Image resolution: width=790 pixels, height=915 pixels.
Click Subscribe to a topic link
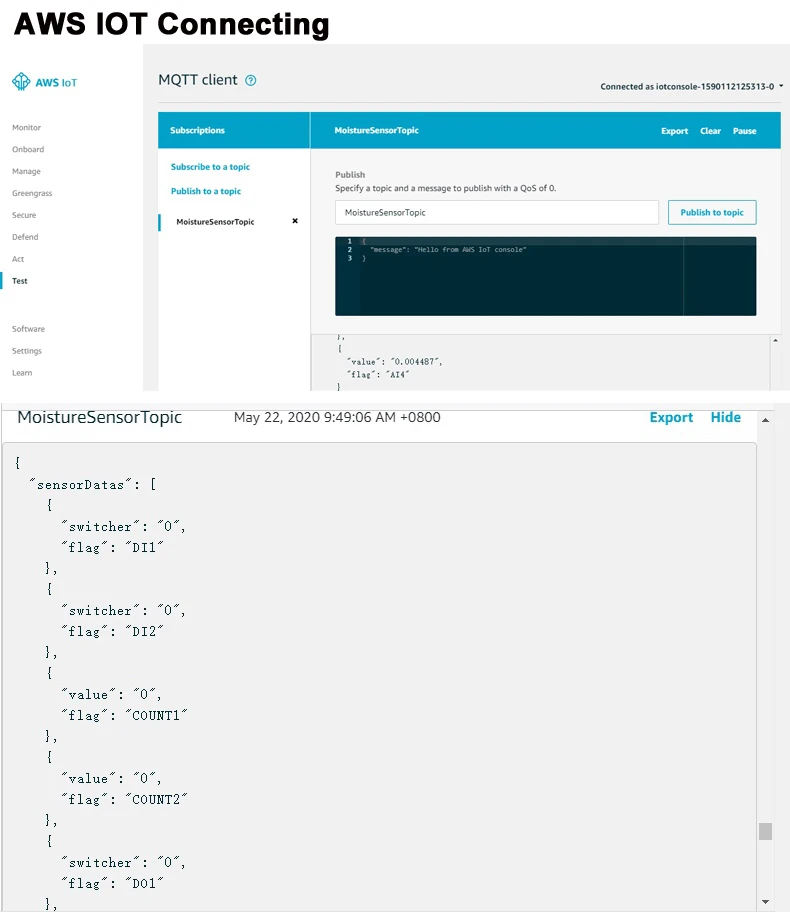tap(210, 167)
